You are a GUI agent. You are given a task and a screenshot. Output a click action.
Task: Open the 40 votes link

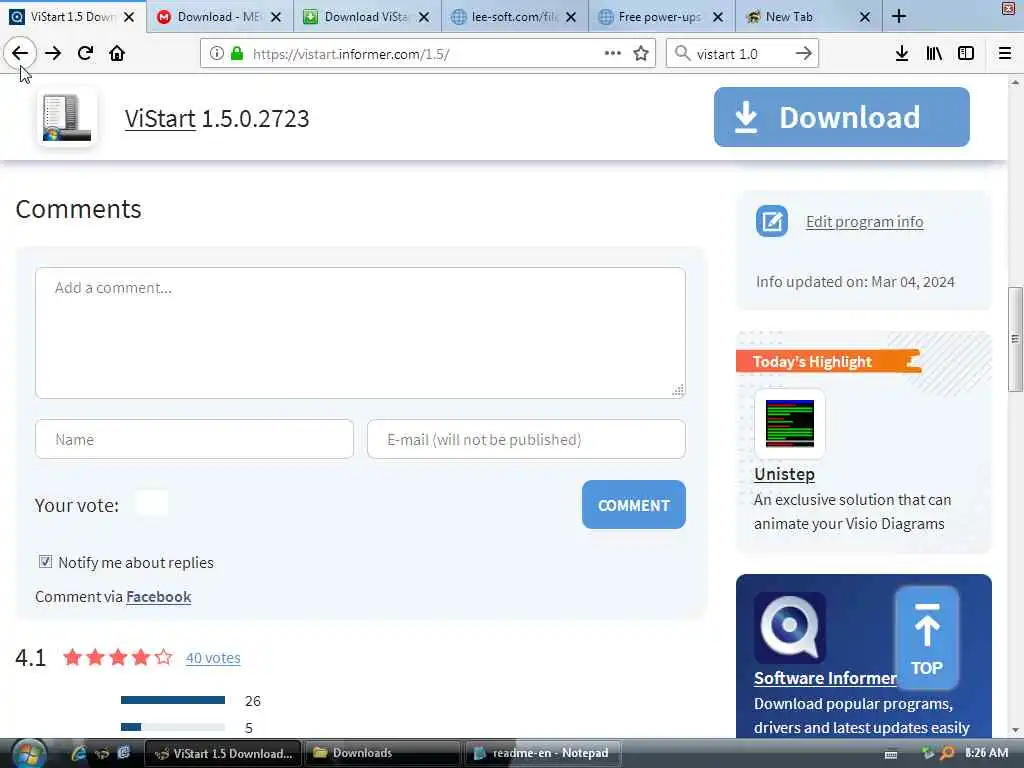pos(213,658)
